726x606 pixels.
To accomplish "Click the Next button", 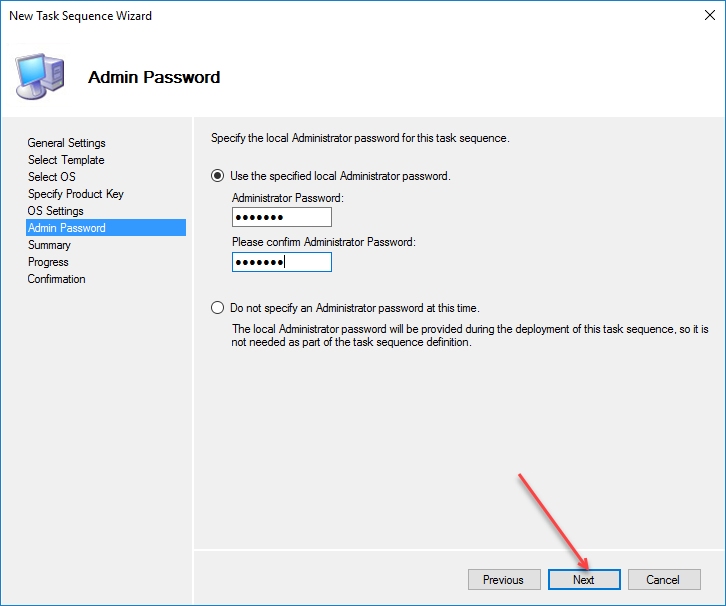I will [x=584, y=580].
